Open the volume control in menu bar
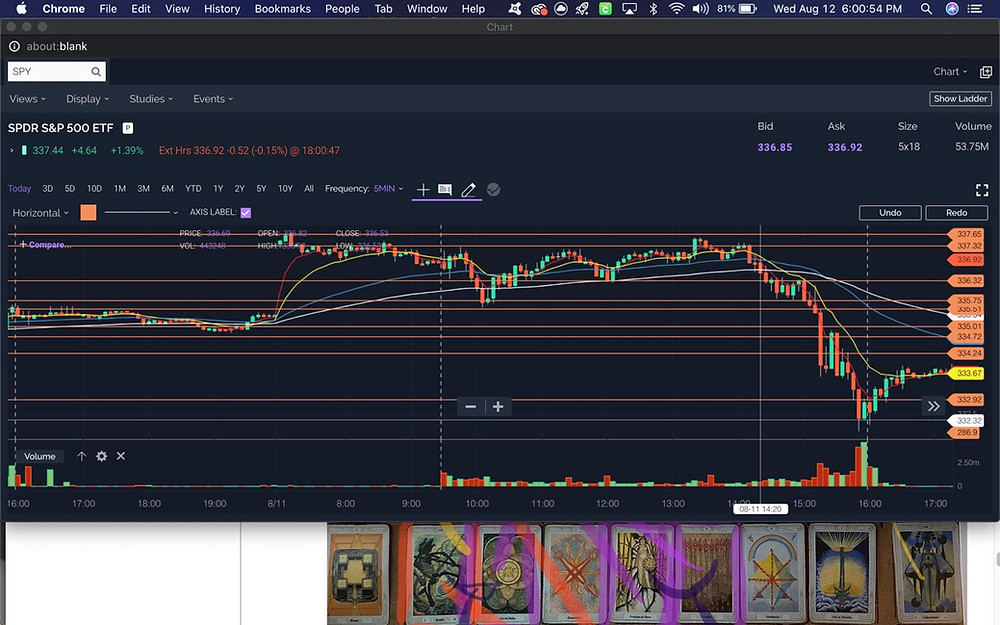 pos(700,9)
